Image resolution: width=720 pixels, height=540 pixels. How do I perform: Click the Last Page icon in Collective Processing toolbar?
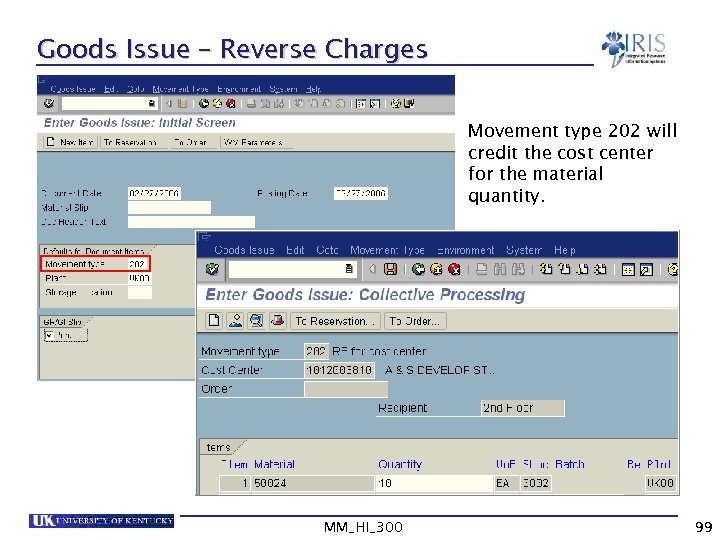[x=600, y=269]
